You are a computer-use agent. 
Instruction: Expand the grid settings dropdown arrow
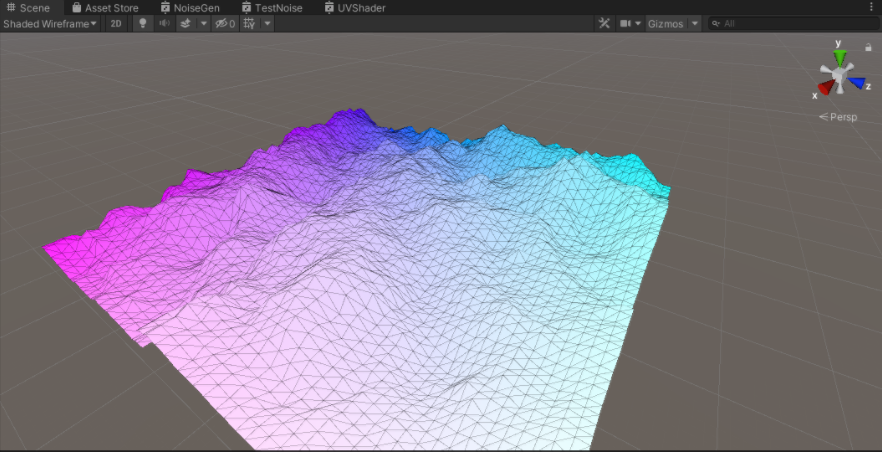(x=267, y=23)
